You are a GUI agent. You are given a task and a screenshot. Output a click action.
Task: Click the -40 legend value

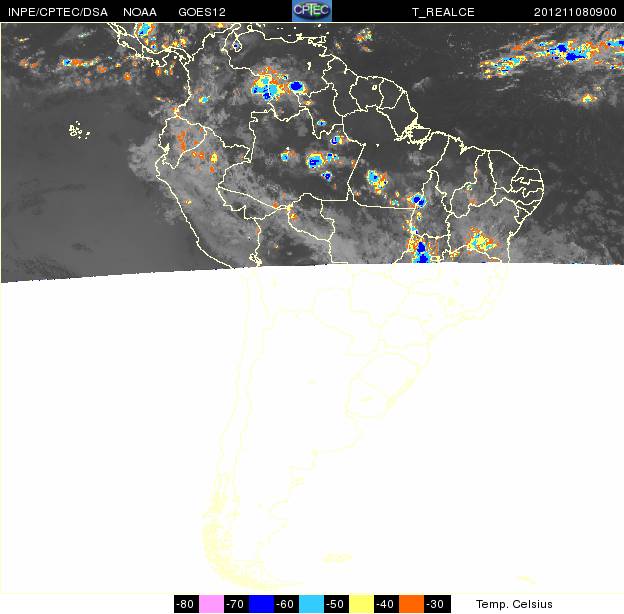(x=385, y=604)
